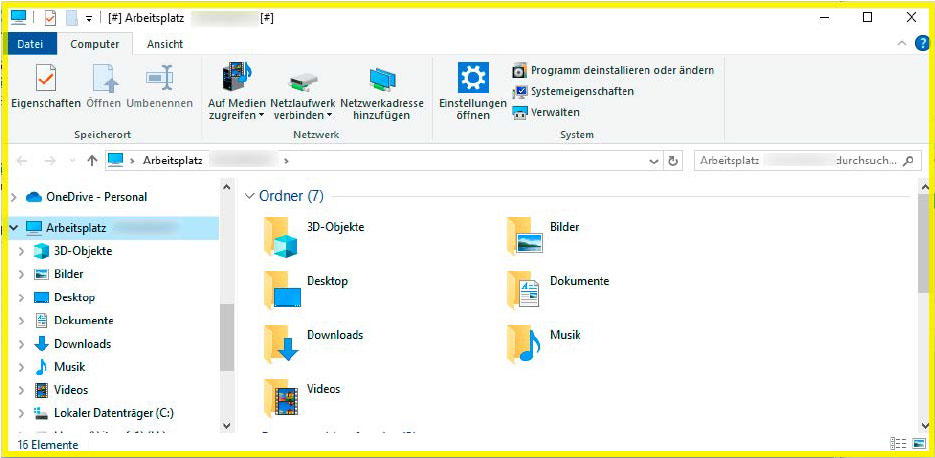This screenshot has height=458, width=935.
Task: Open the Datei menu tab
Action: [x=31, y=44]
